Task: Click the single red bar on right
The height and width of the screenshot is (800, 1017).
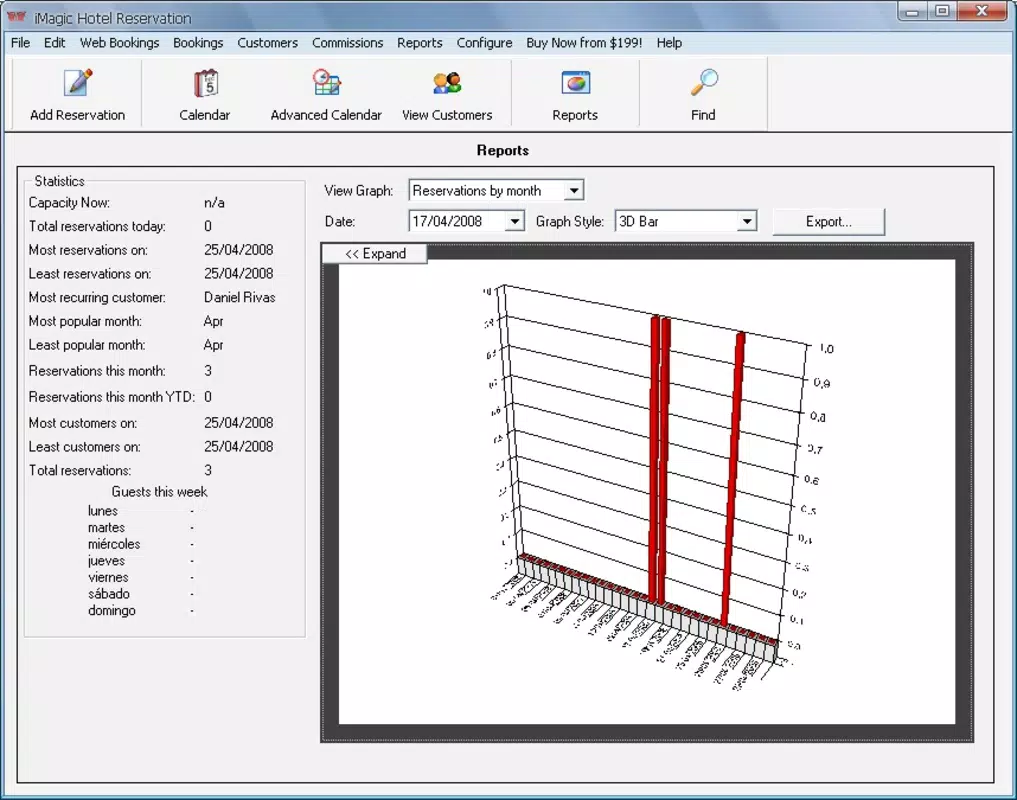Action: pos(733,479)
